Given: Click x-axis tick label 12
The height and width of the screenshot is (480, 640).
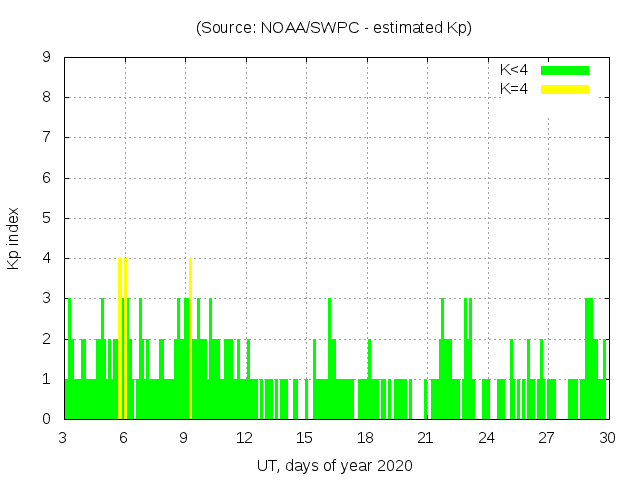Looking at the screenshot, I should pos(245,438).
